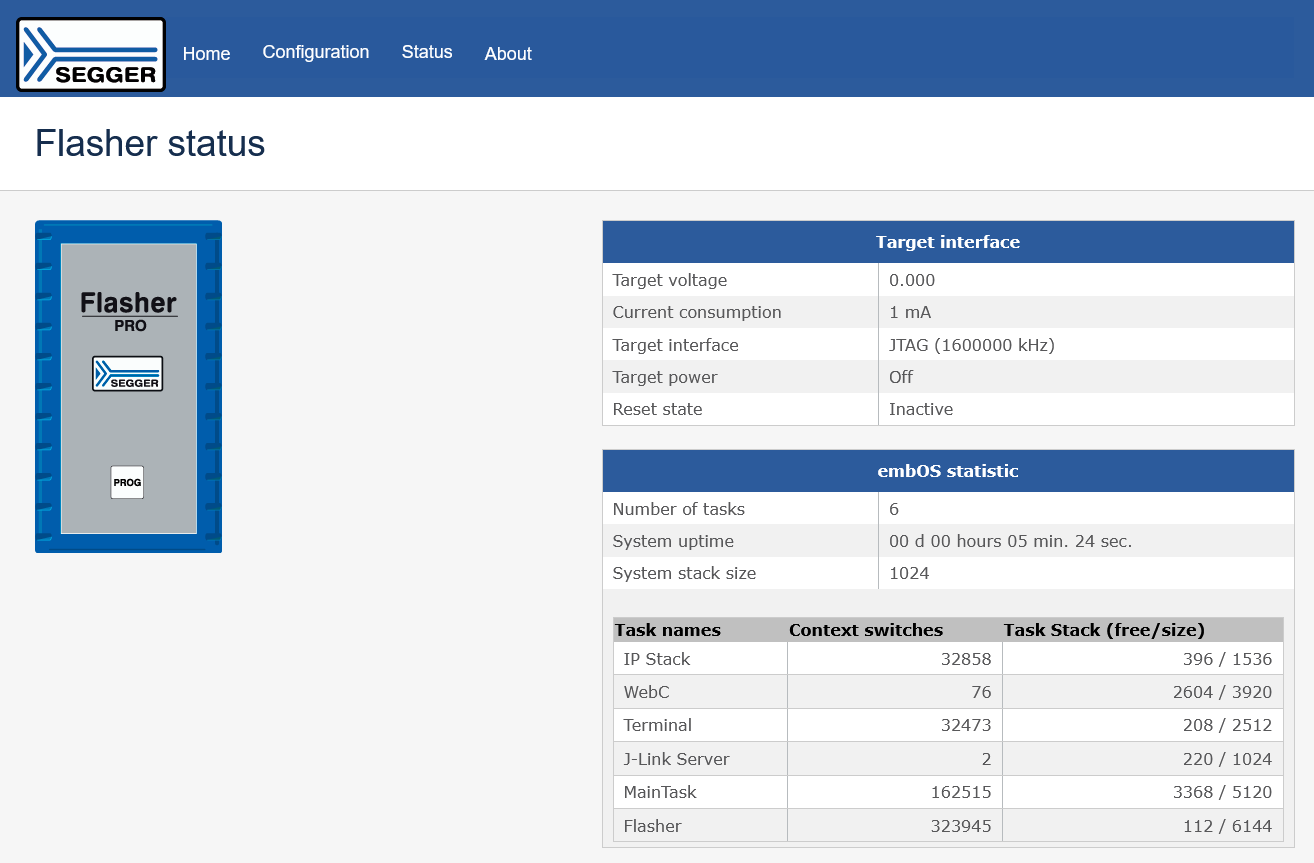Click the Context switches column header
The height and width of the screenshot is (863, 1314).
click(x=866, y=630)
